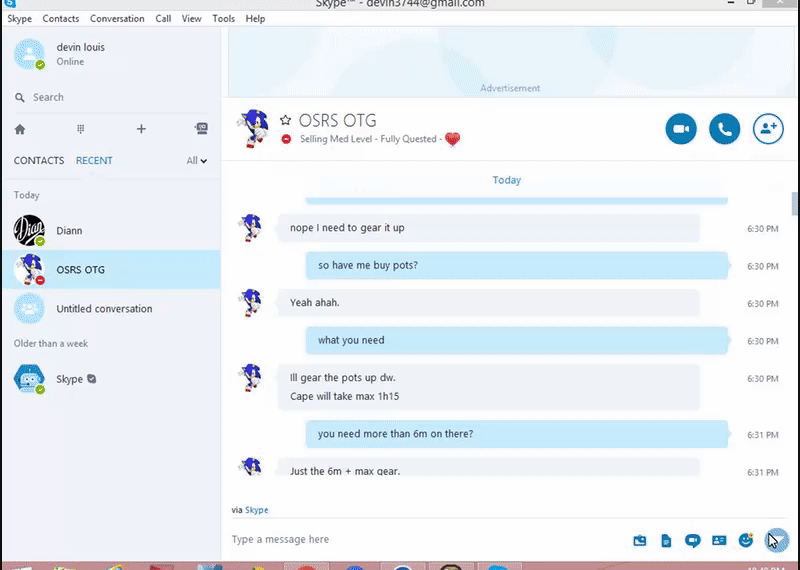Open the send image icon

coord(640,540)
